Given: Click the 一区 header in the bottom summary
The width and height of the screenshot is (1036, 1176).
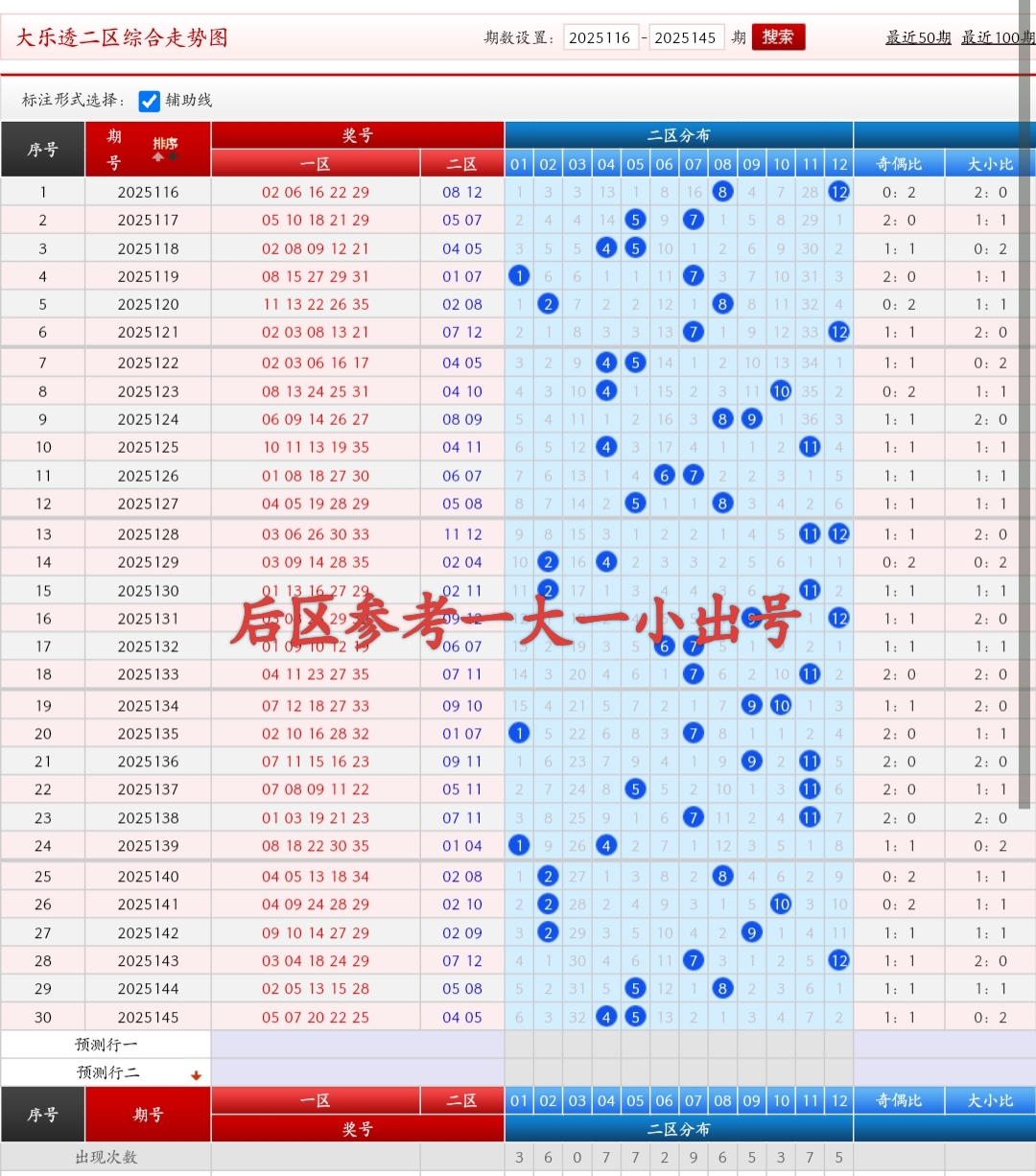Looking at the screenshot, I should (317, 1100).
